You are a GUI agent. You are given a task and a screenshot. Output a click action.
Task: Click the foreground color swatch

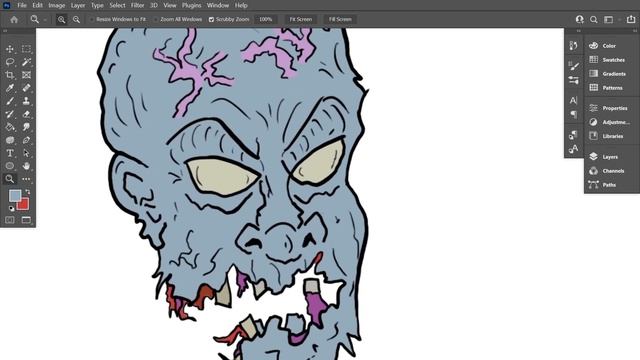pos(15,196)
